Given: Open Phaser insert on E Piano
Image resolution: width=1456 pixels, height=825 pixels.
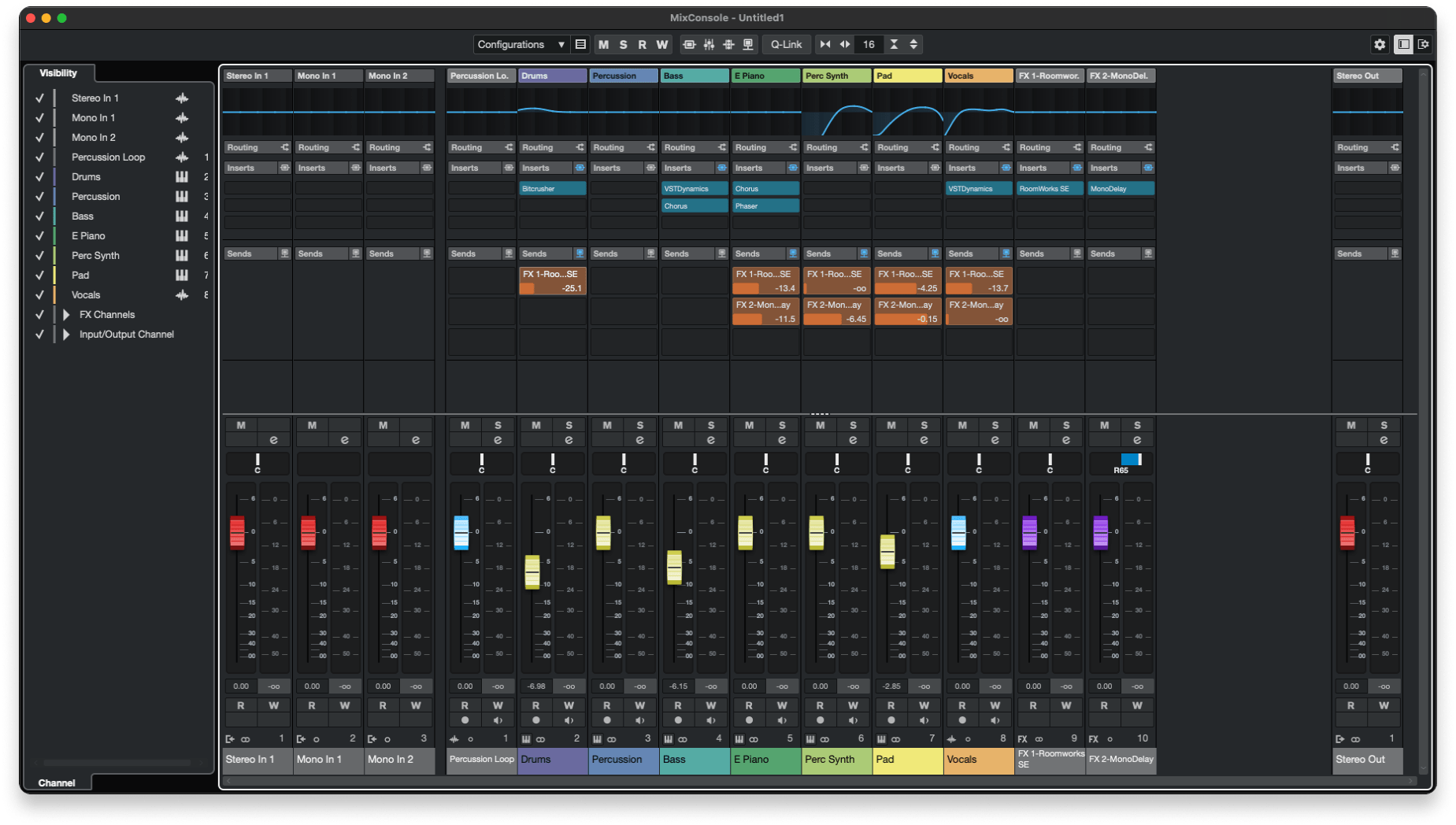Looking at the screenshot, I should pos(765,206).
